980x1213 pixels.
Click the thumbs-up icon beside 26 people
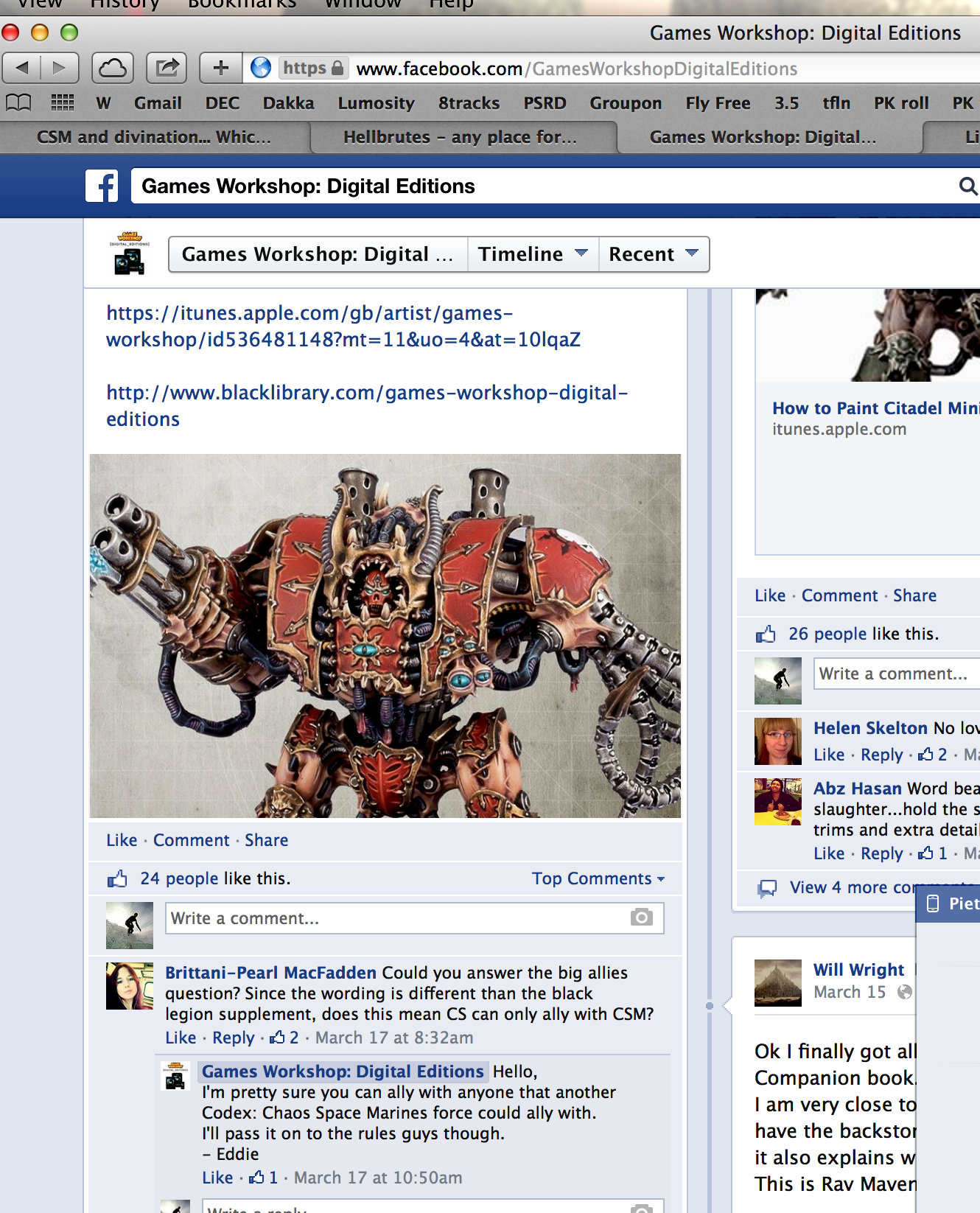766,634
